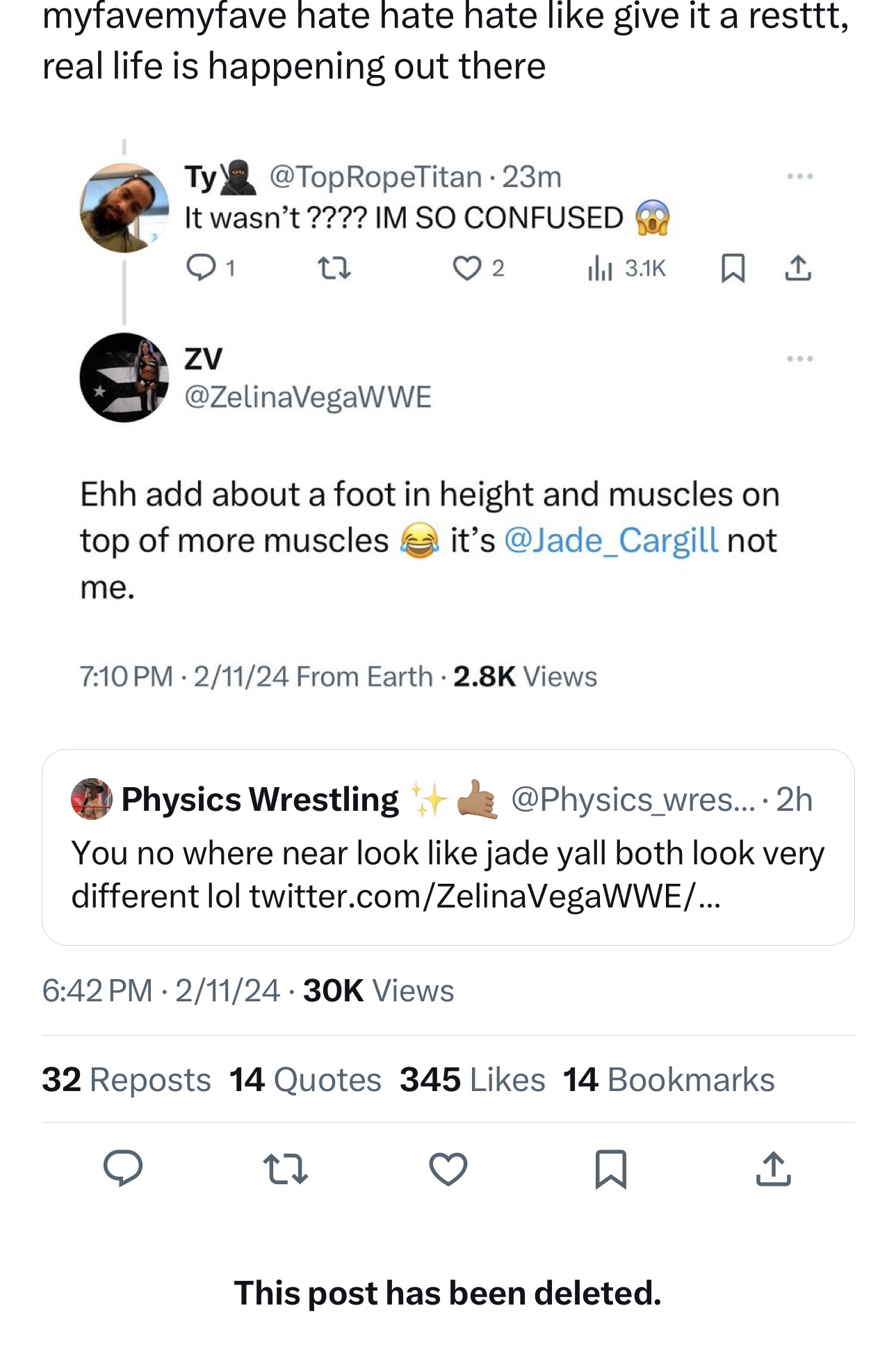The height and width of the screenshot is (1356, 896).
Task: Reply to Ty's embedded tweet
Action: (202, 268)
